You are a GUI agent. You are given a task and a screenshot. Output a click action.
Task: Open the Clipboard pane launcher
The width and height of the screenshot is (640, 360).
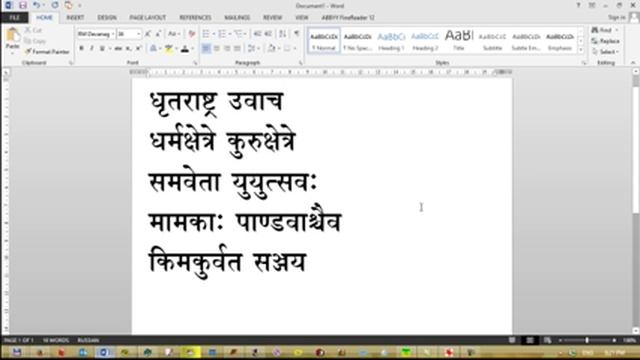tap(71, 63)
